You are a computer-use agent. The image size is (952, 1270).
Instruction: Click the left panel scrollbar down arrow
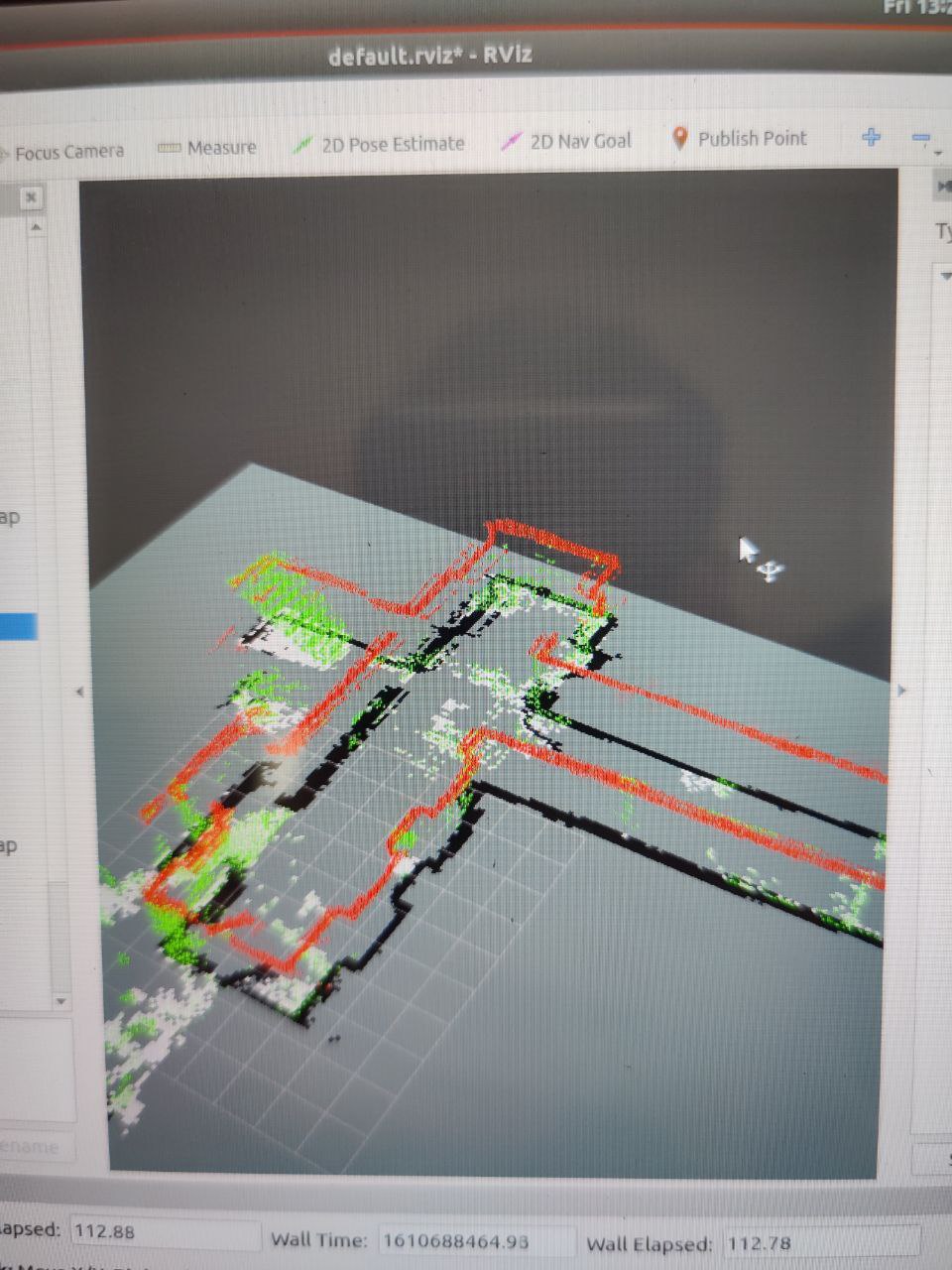coord(60,1001)
